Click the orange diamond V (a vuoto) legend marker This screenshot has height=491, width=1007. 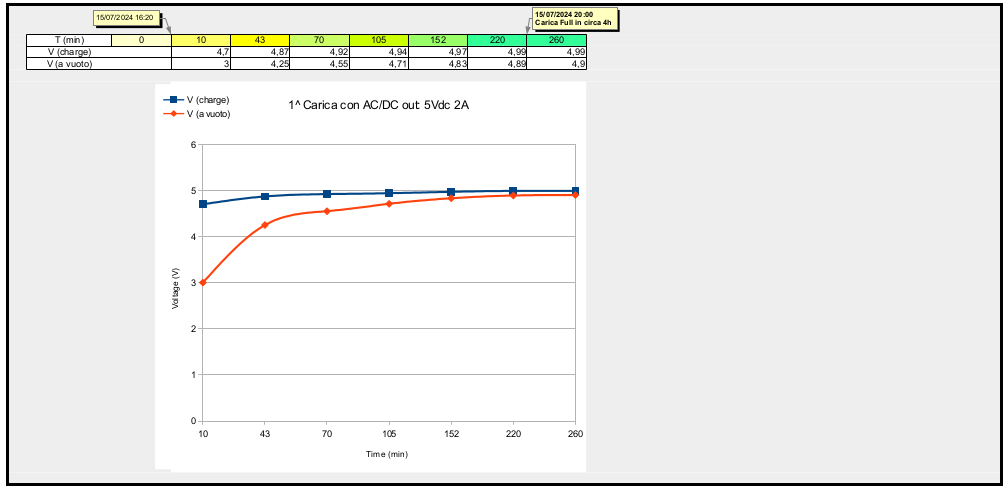tap(174, 113)
